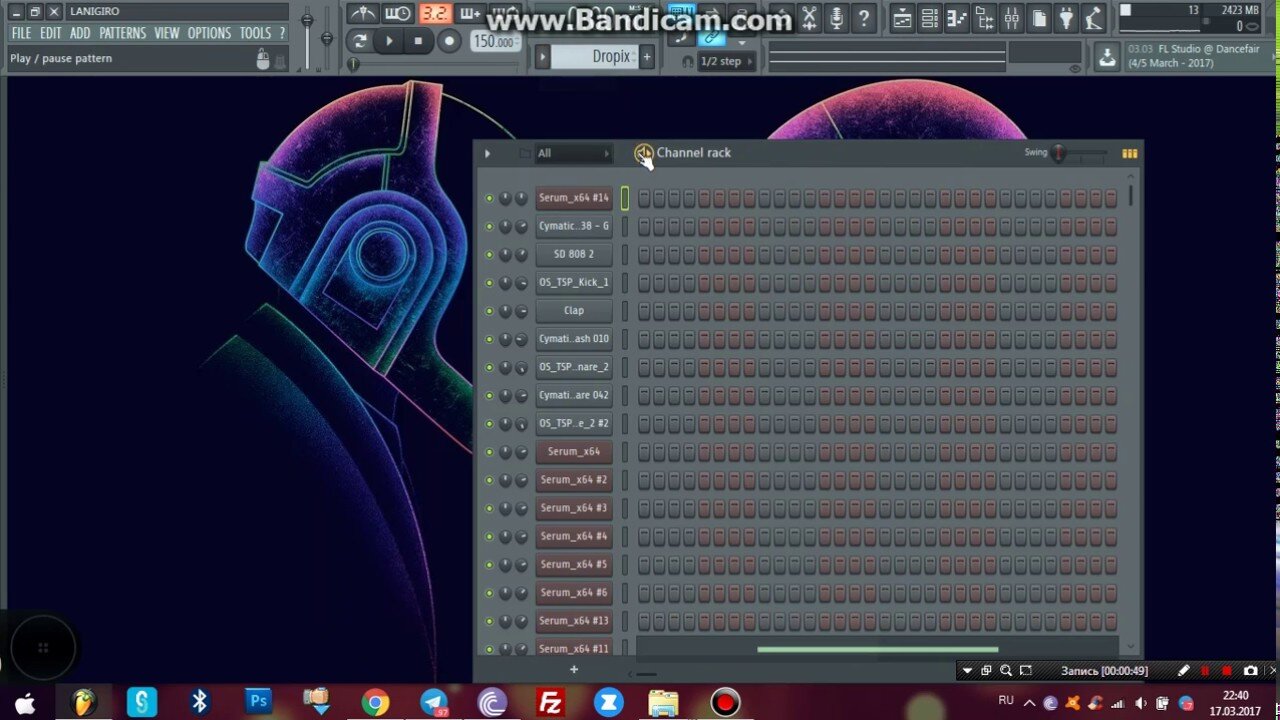The width and height of the screenshot is (1280, 720).
Task: Enable the blend recording 3.2. button
Action: click(x=434, y=14)
